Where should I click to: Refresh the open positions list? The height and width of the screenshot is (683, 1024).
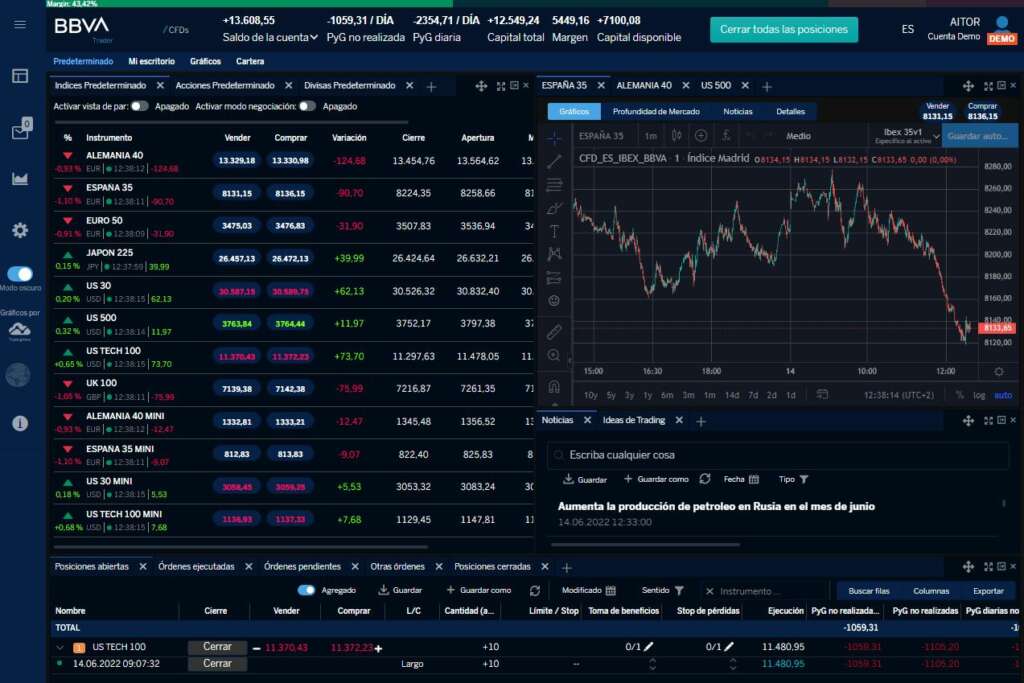coord(535,590)
